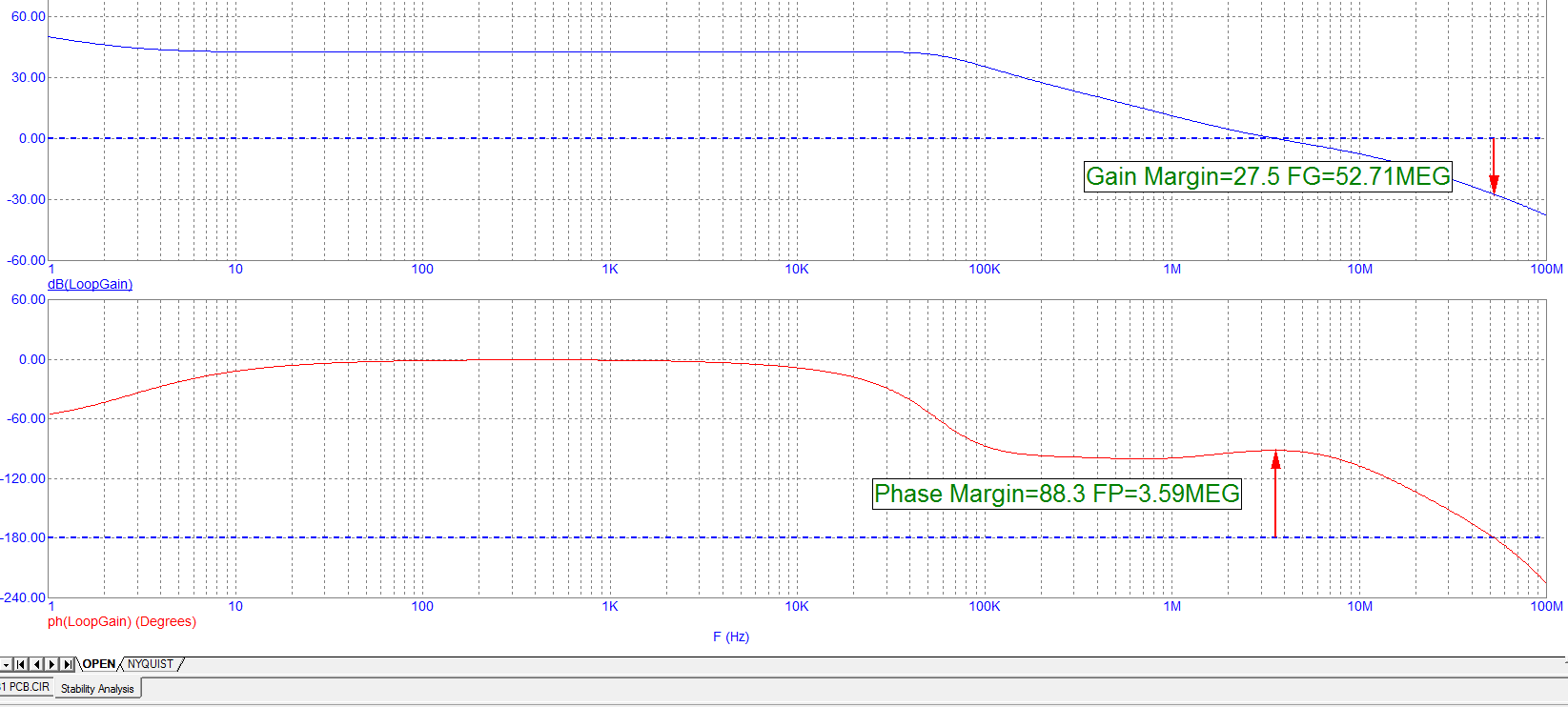Select the Stability Analysis window tab

point(97,689)
